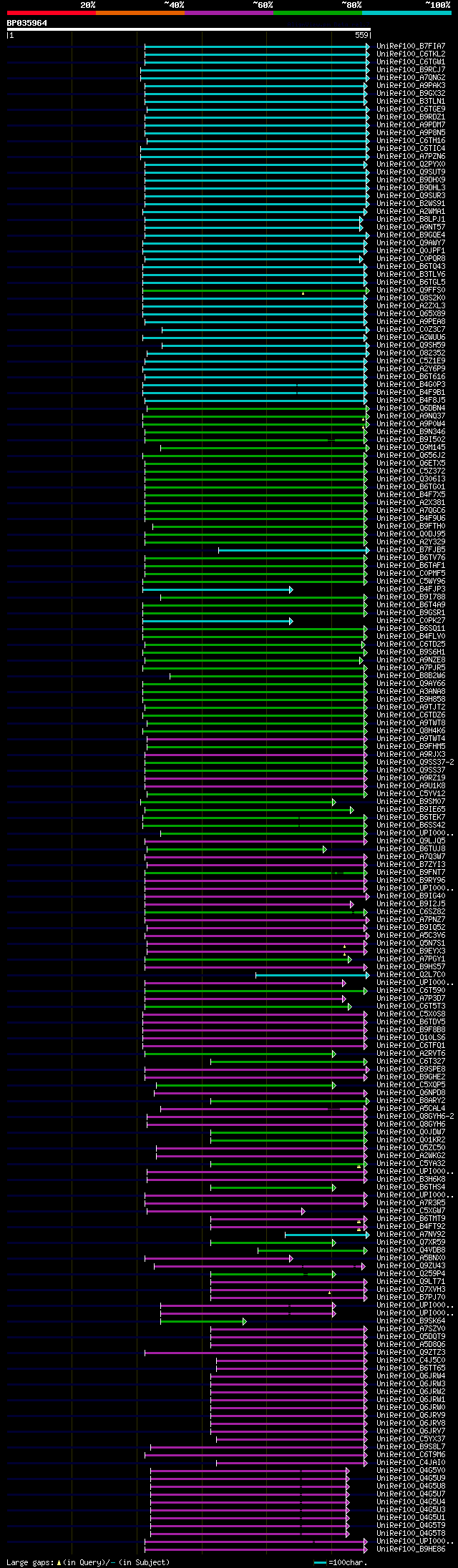Image resolution: width=458 pixels, height=1568 pixels.
Task: Select the UniRef100_A7P3D7 label
Action: (x=411, y=998)
